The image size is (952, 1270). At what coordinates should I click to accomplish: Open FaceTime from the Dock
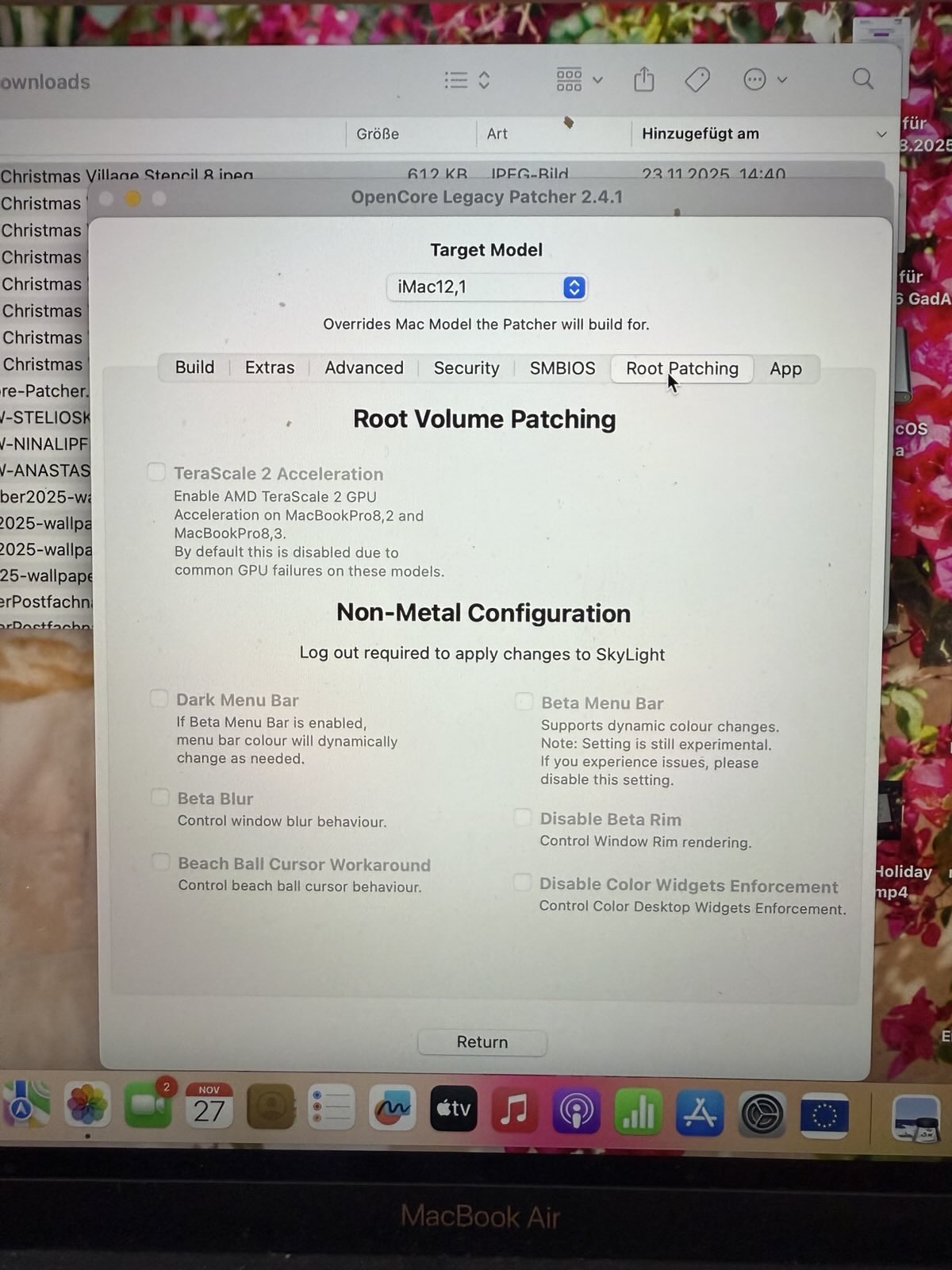[x=148, y=1104]
